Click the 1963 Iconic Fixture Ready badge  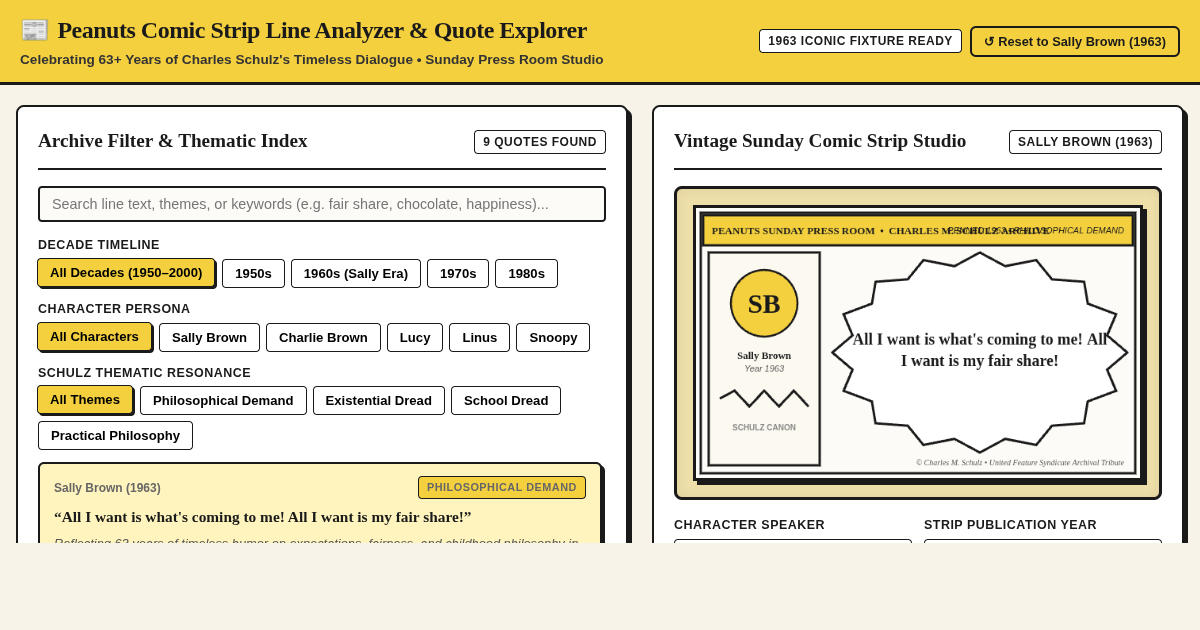point(860,41)
